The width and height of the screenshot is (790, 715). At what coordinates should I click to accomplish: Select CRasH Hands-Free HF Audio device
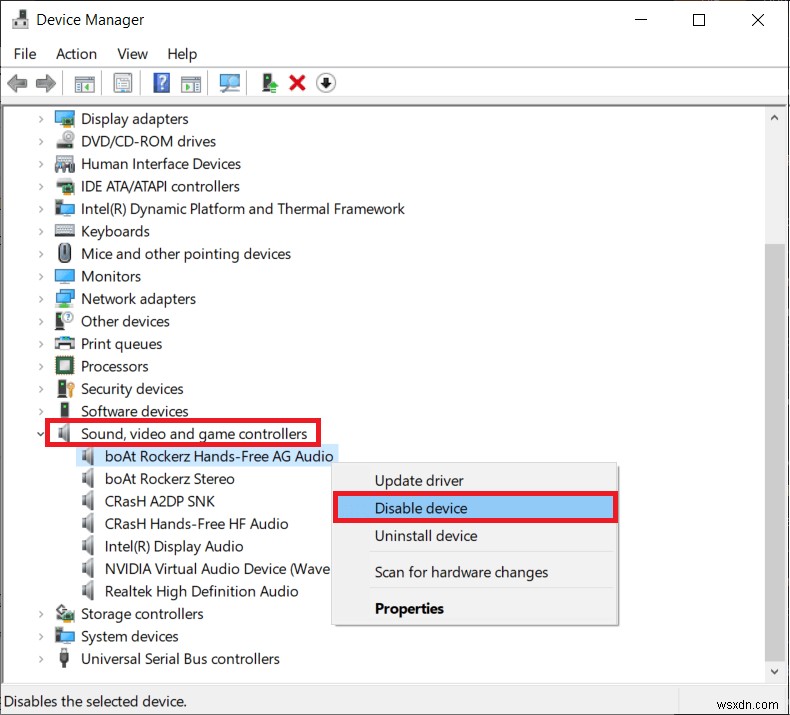click(x=196, y=524)
